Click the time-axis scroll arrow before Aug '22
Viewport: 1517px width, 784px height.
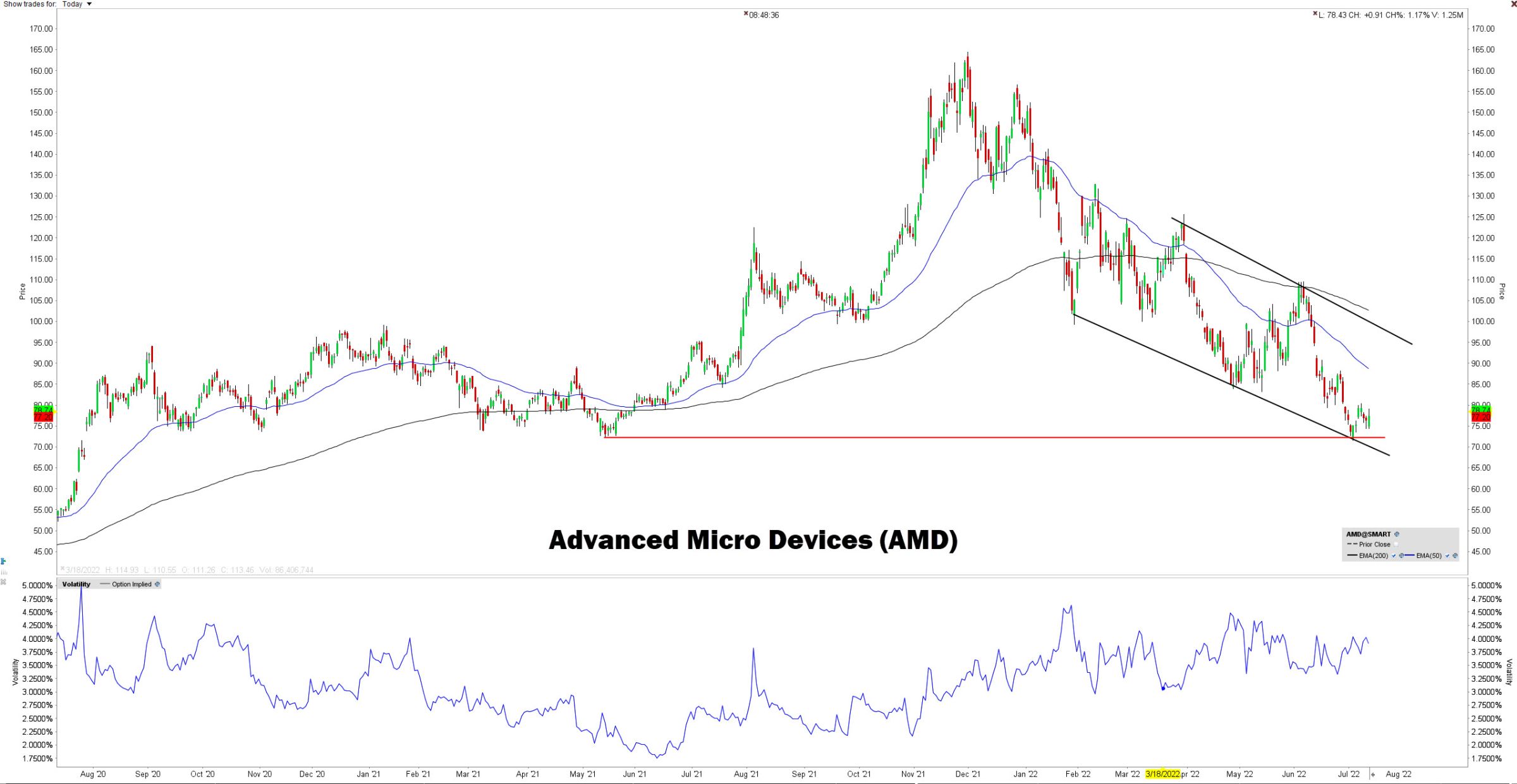(1373, 774)
